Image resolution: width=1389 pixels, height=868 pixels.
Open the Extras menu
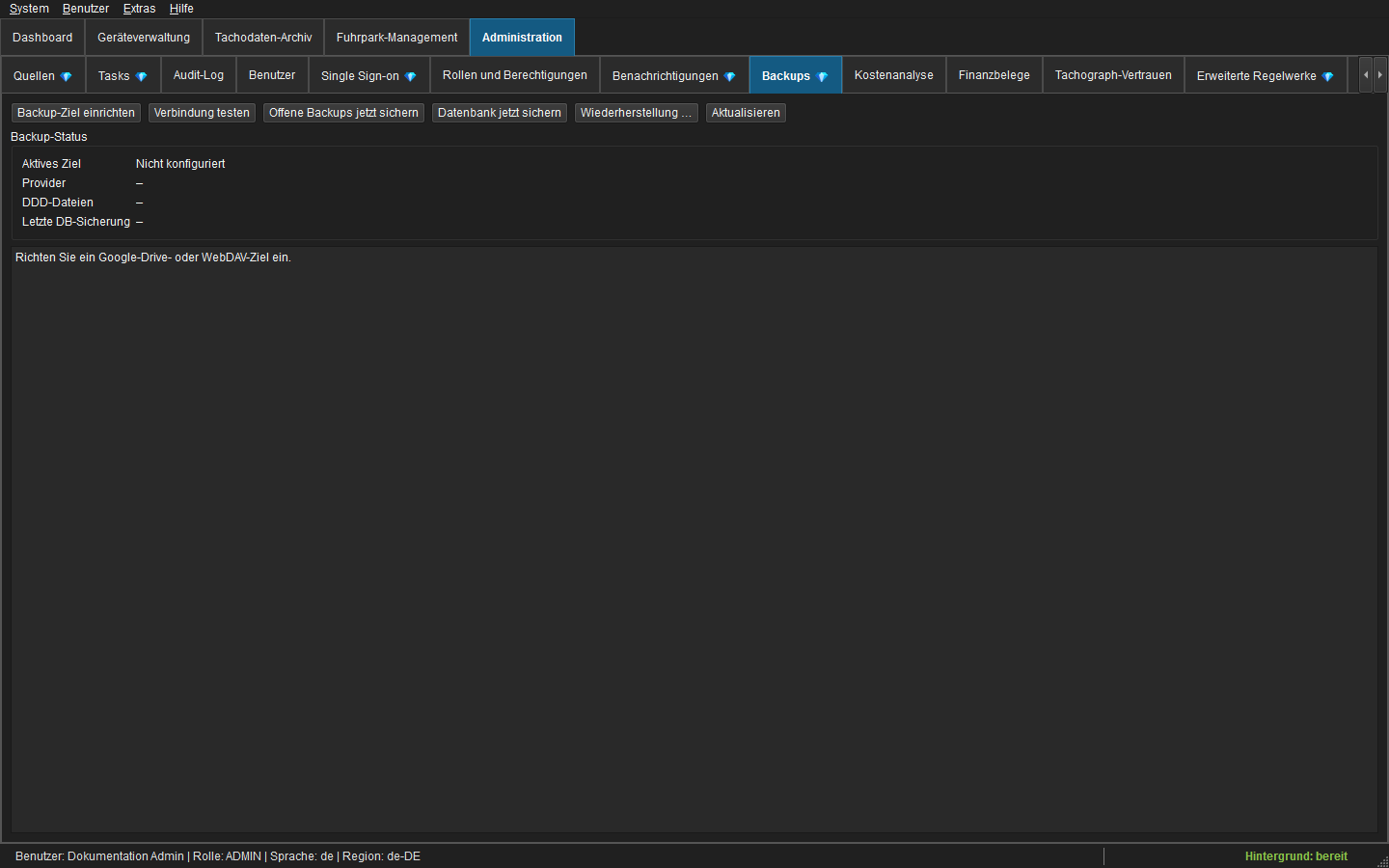[x=139, y=9]
